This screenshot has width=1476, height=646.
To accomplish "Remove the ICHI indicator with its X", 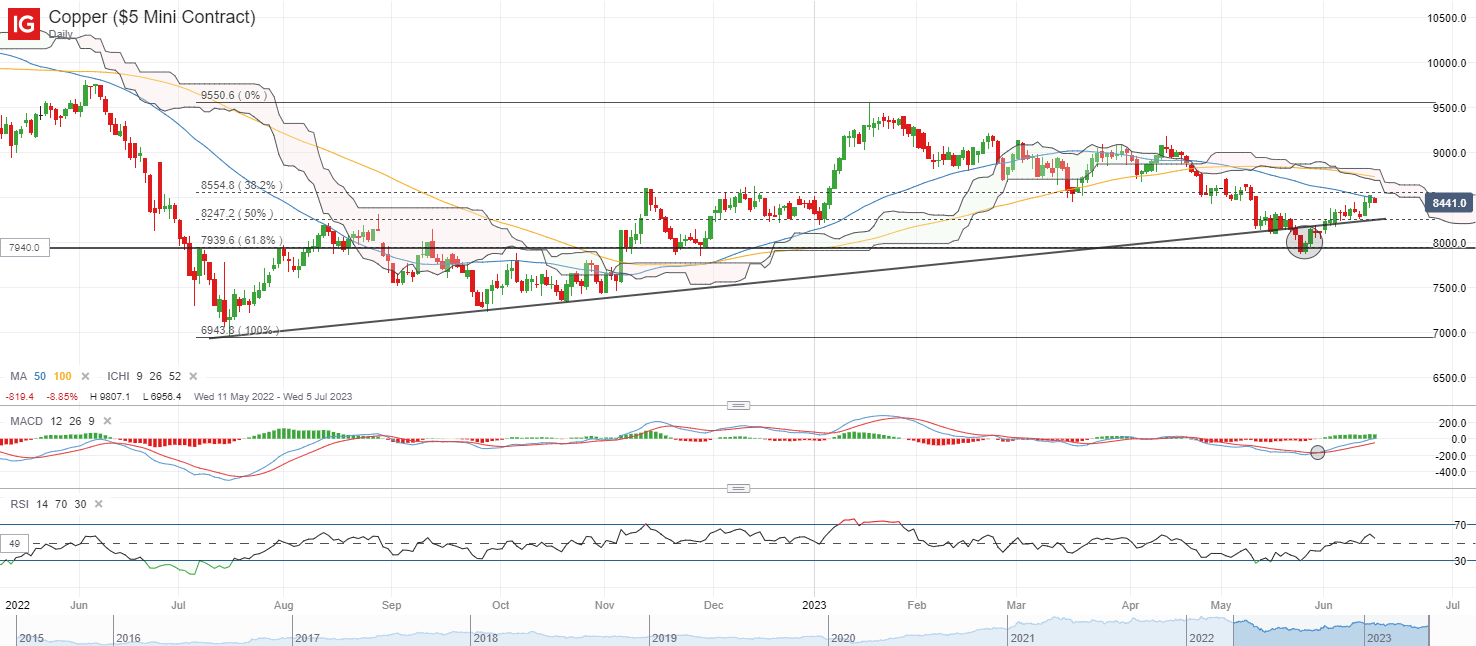I will (x=192, y=376).
